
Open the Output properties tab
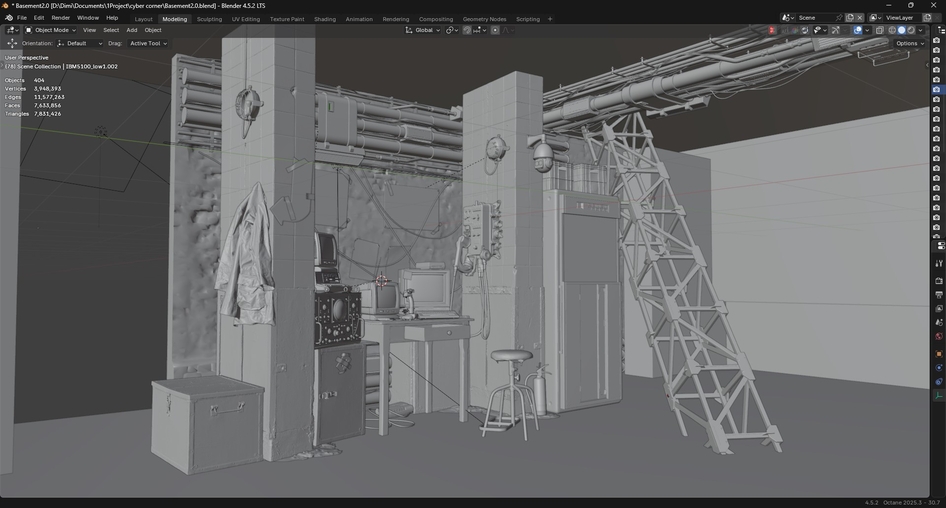(x=939, y=295)
